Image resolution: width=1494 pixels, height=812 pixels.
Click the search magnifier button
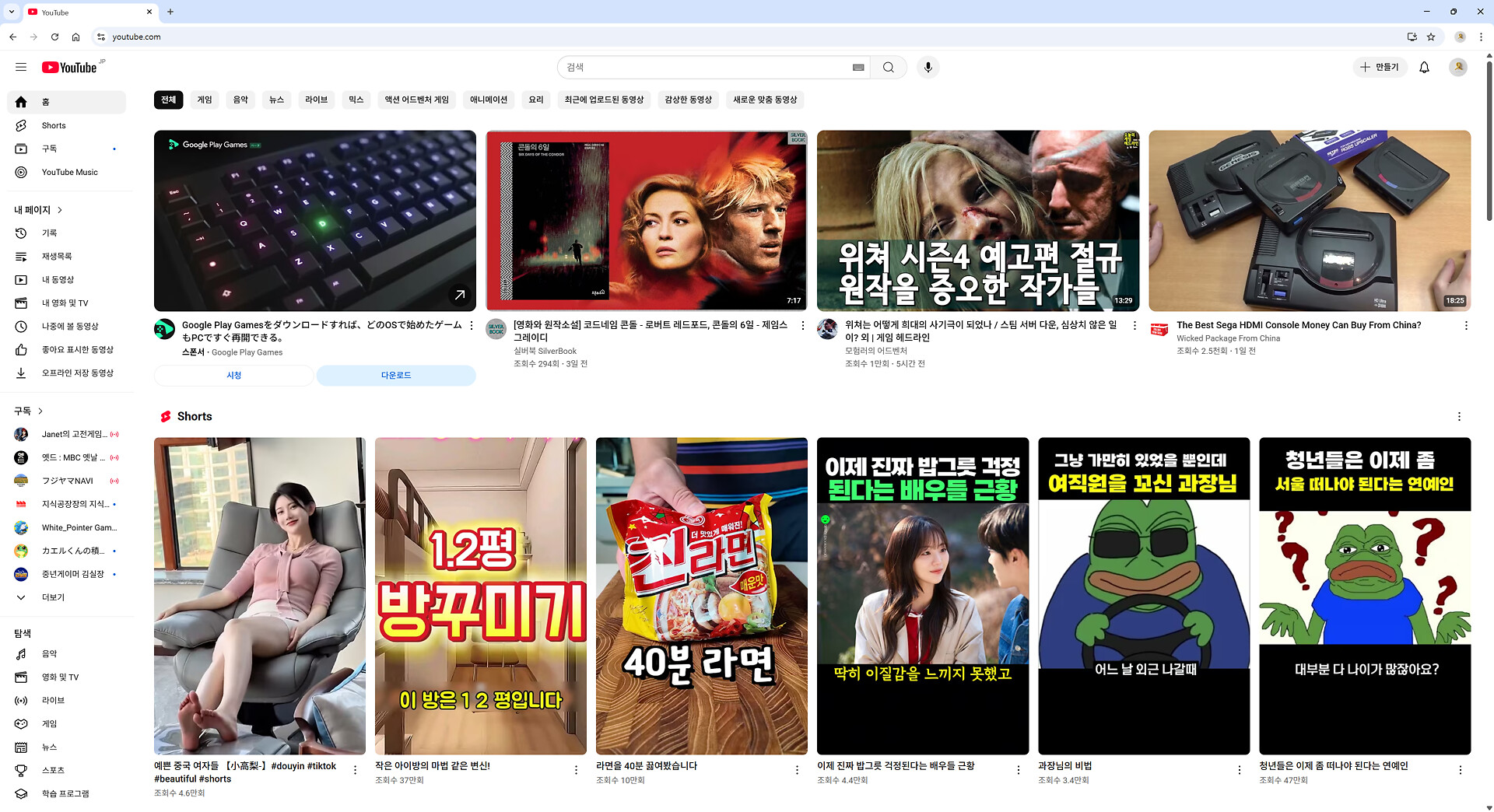(x=888, y=68)
